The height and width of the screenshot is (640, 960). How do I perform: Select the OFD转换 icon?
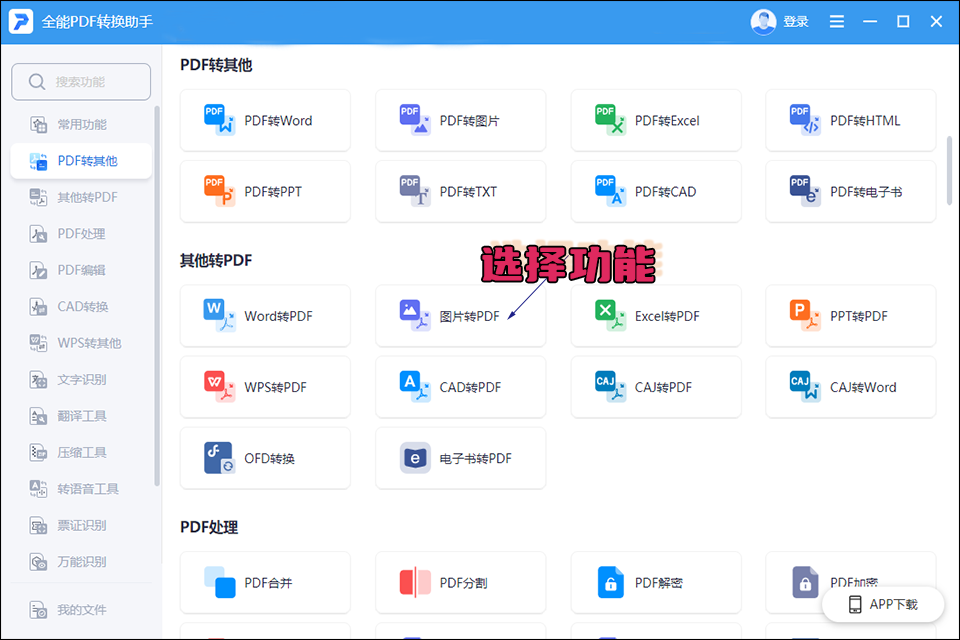pyautogui.click(x=218, y=458)
